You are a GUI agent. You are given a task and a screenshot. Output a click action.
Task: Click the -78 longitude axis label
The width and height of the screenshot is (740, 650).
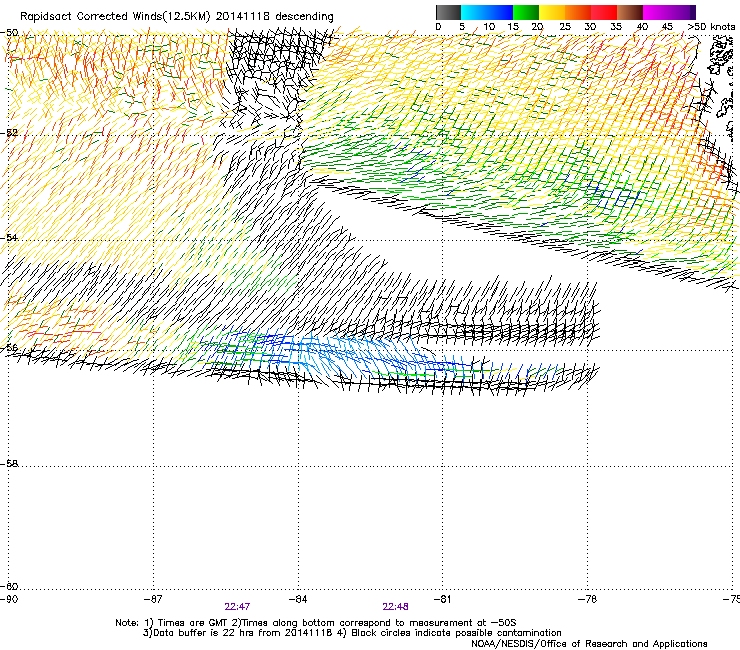588,599
